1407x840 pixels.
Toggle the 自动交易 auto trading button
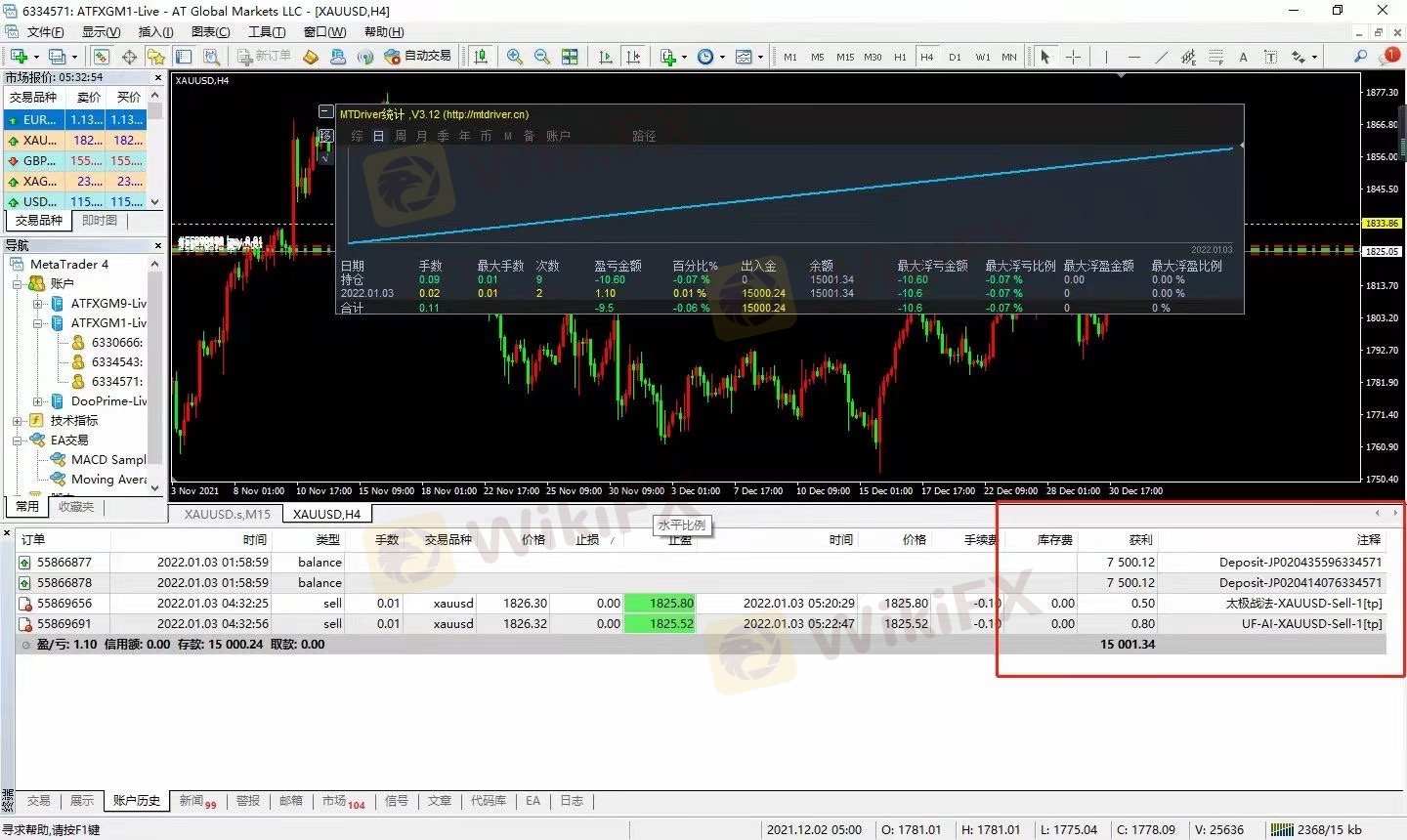(418, 57)
